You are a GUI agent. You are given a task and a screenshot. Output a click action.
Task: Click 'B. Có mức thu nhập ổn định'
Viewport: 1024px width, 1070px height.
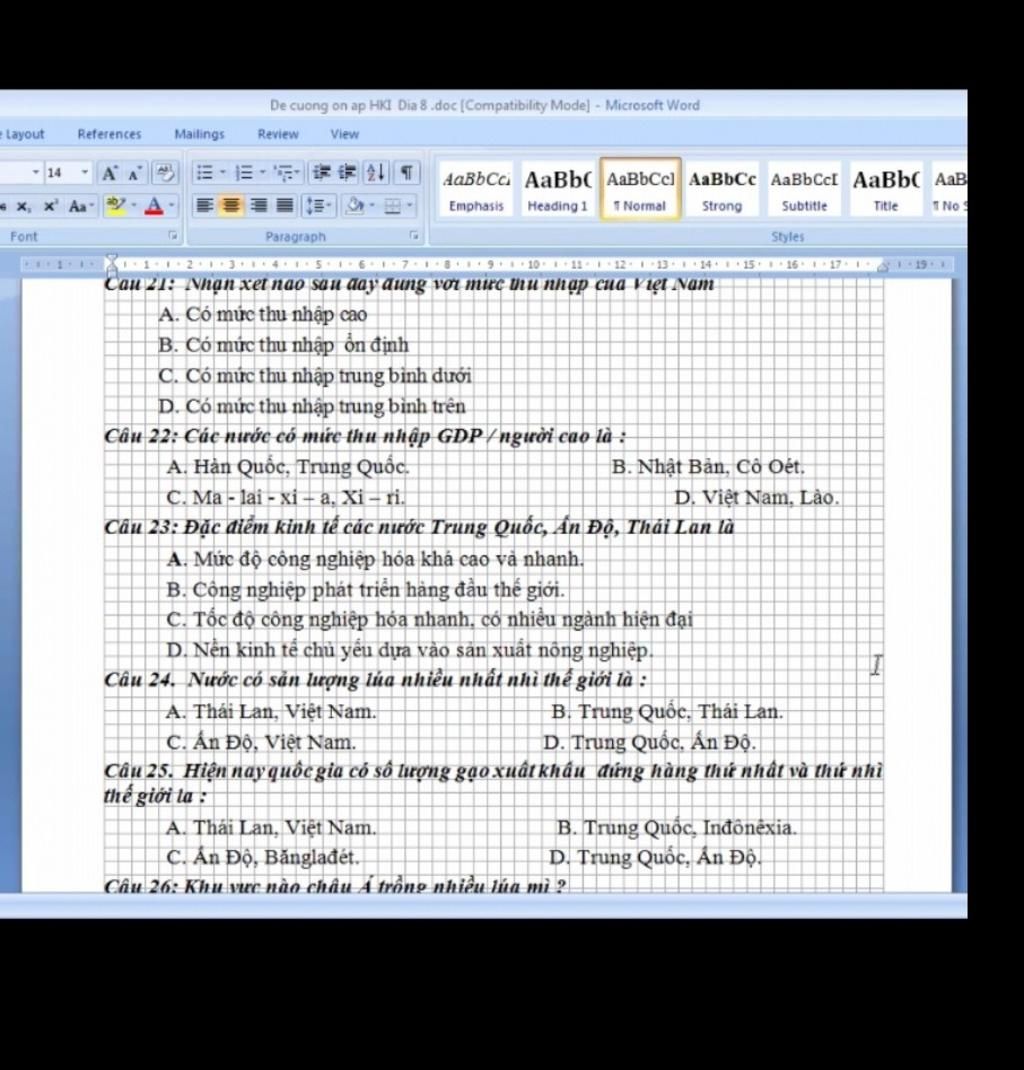pyautogui.click(x=284, y=345)
